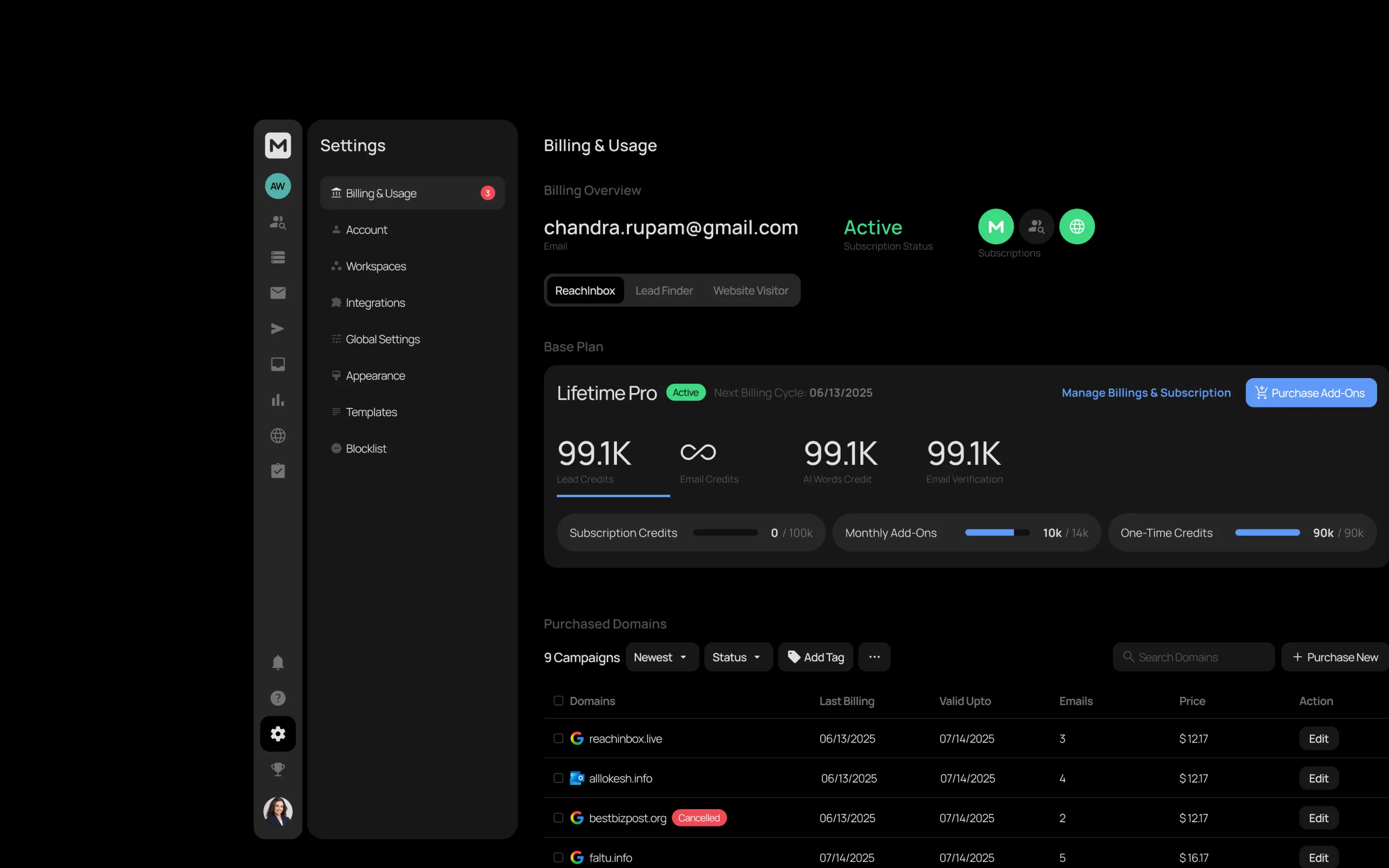This screenshot has width=1389, height=868.
Task: Click the Outlook icon beside allokesh.info
Action: pyautogui.click(x=577, y=778)
